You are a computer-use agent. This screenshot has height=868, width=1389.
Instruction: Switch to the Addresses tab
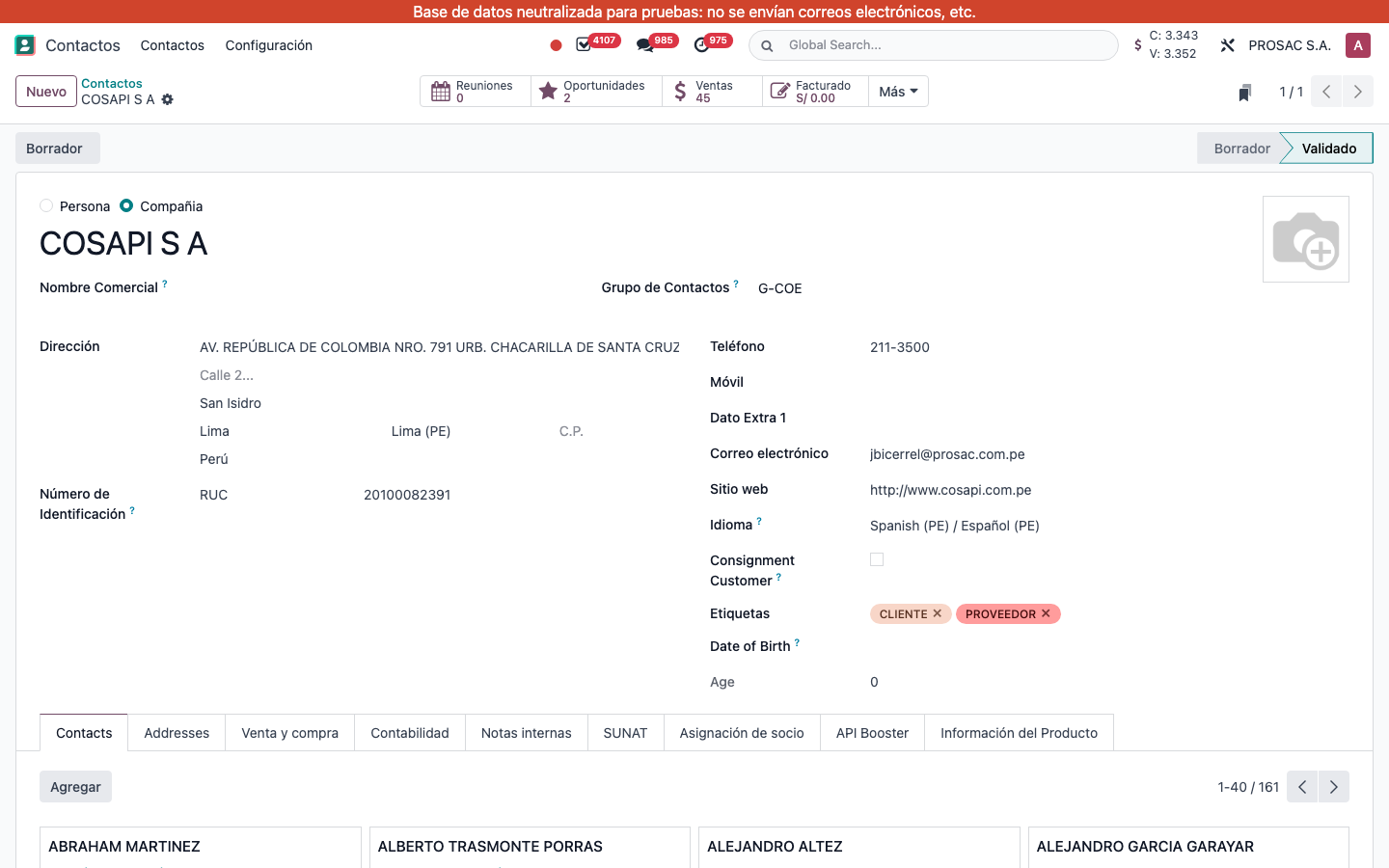pos(177,733)
